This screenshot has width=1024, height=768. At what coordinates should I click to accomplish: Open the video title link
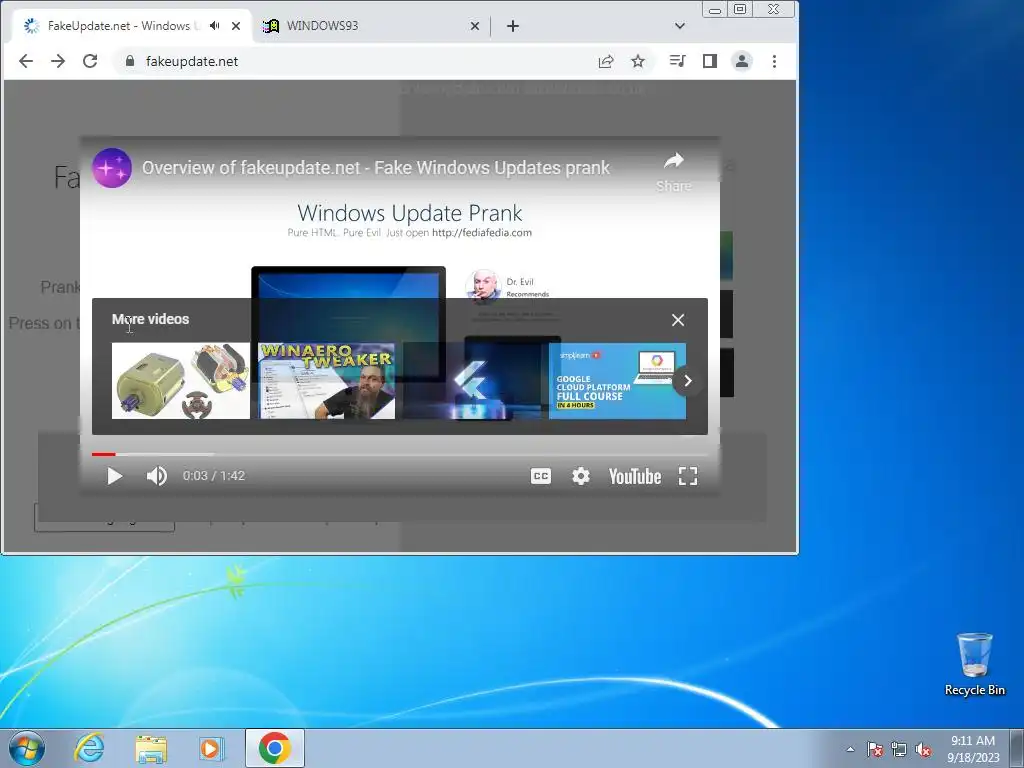[376, 168]
